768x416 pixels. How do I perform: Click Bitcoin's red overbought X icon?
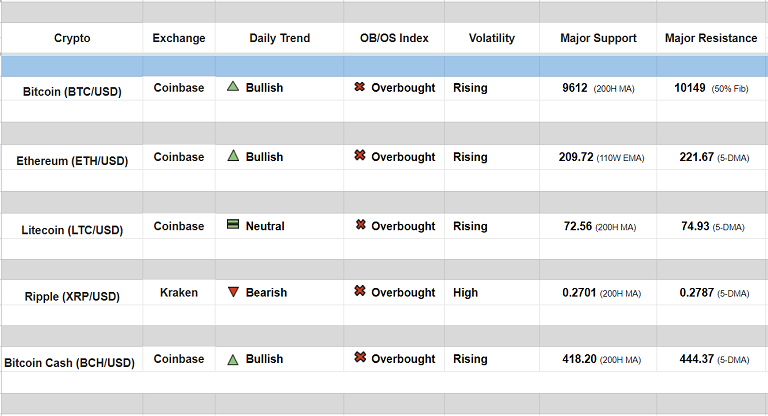tap(360, 87)
